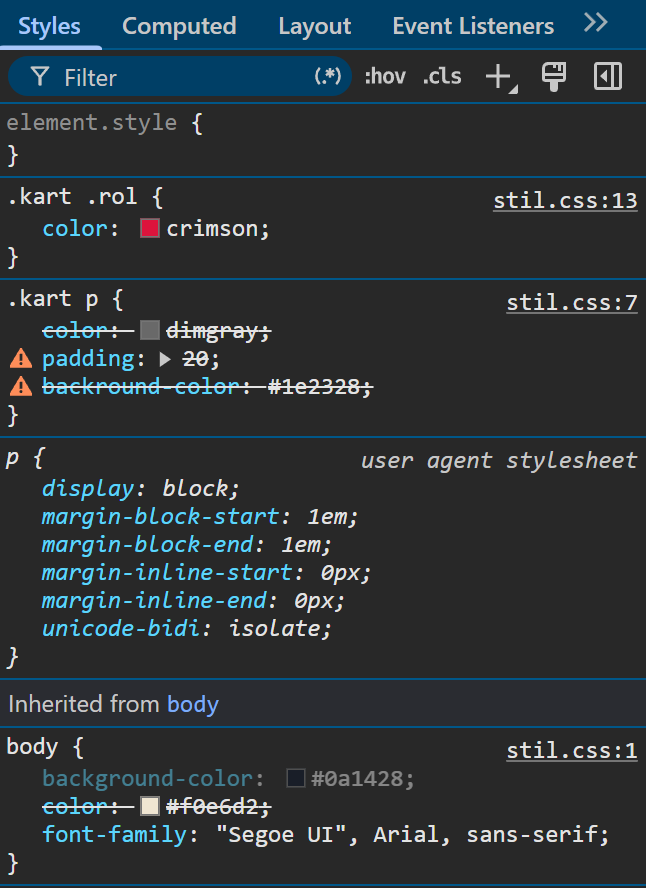Open the stil.css:7 source link

tap(572, 303)
